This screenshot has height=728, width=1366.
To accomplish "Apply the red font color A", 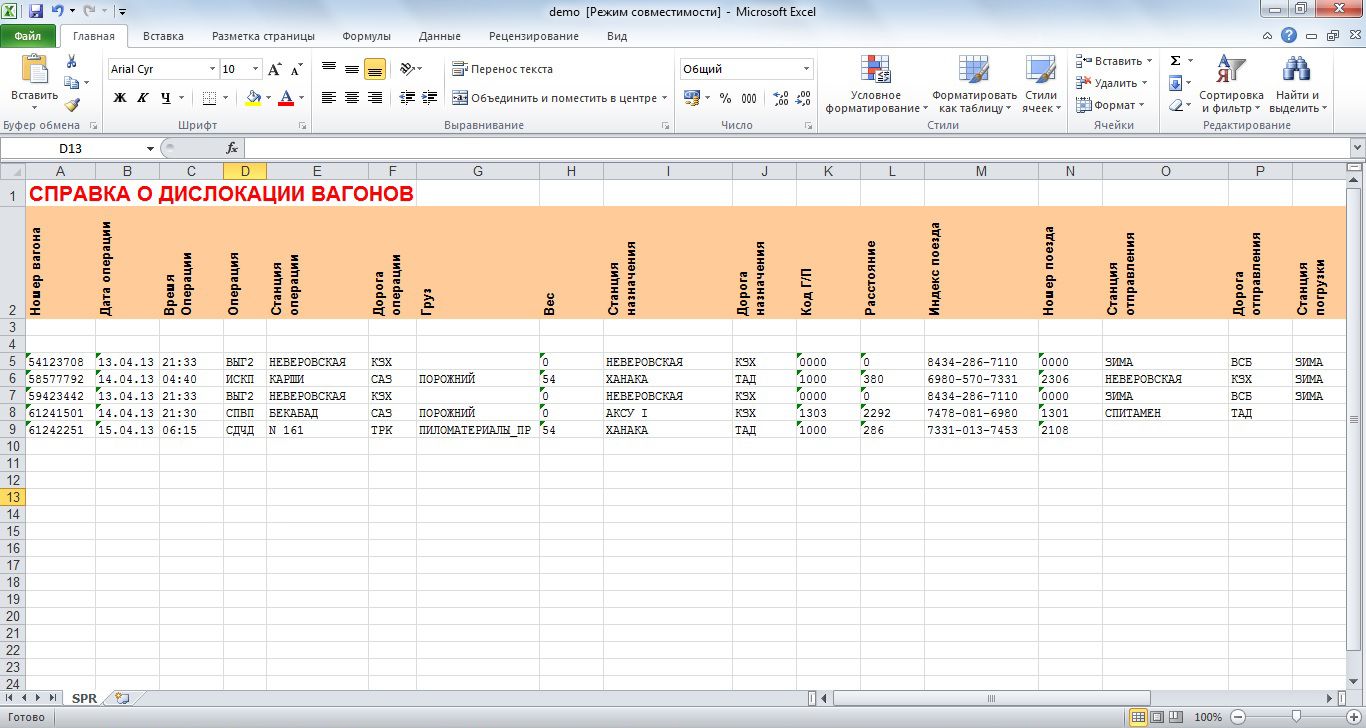I will point(287,98).
